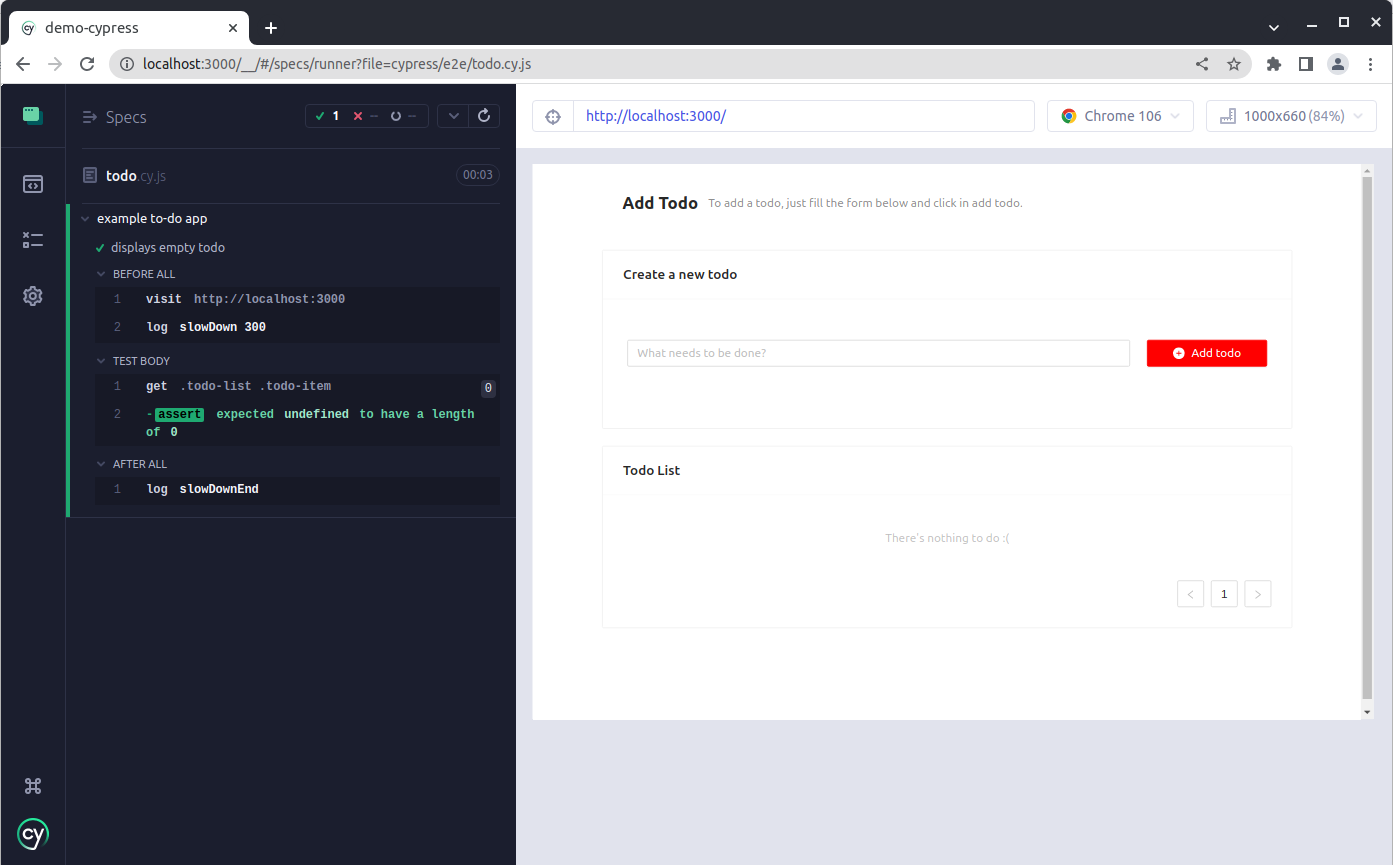Open the Chrome three-dot menu
Image resolution: width=1393 pixels, height=865 pixels.
(x=1371, y=63)
